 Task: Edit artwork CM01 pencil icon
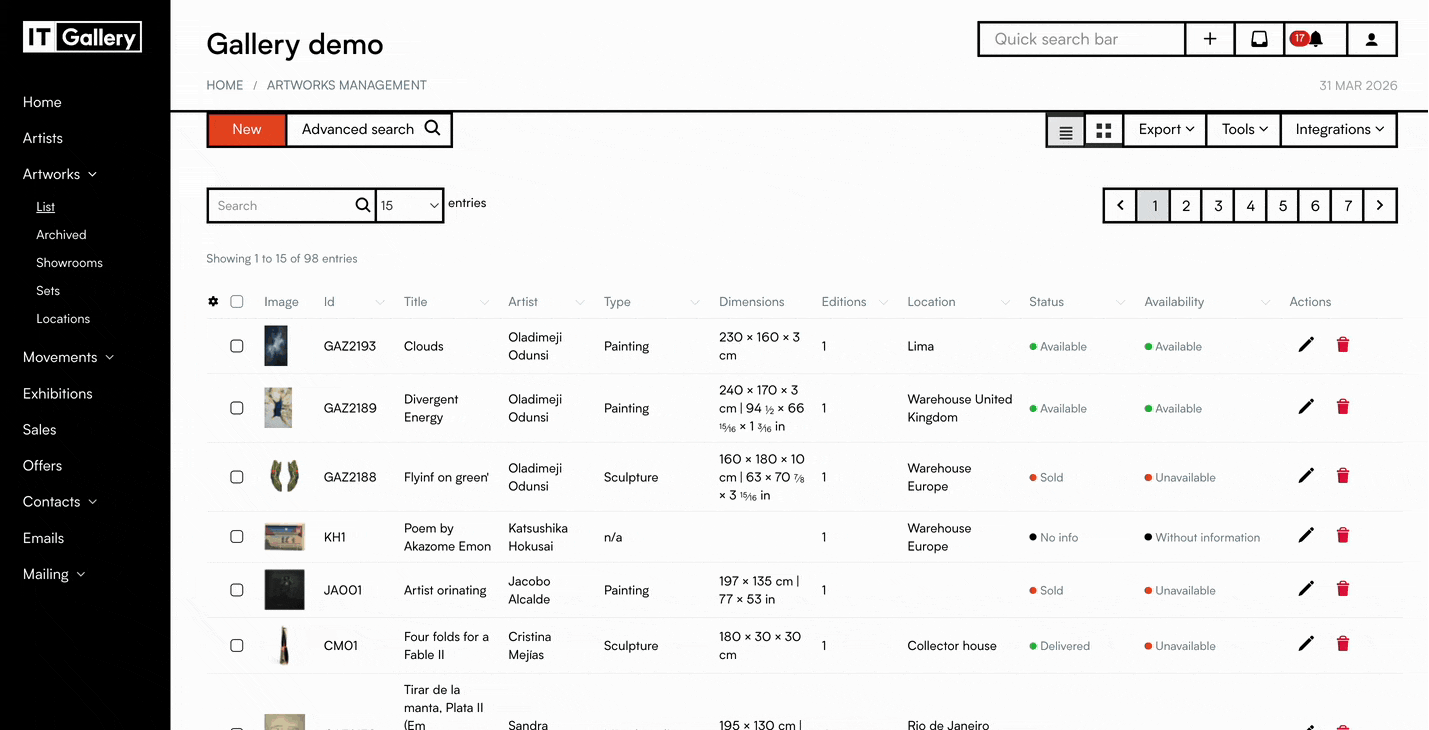1306,644
